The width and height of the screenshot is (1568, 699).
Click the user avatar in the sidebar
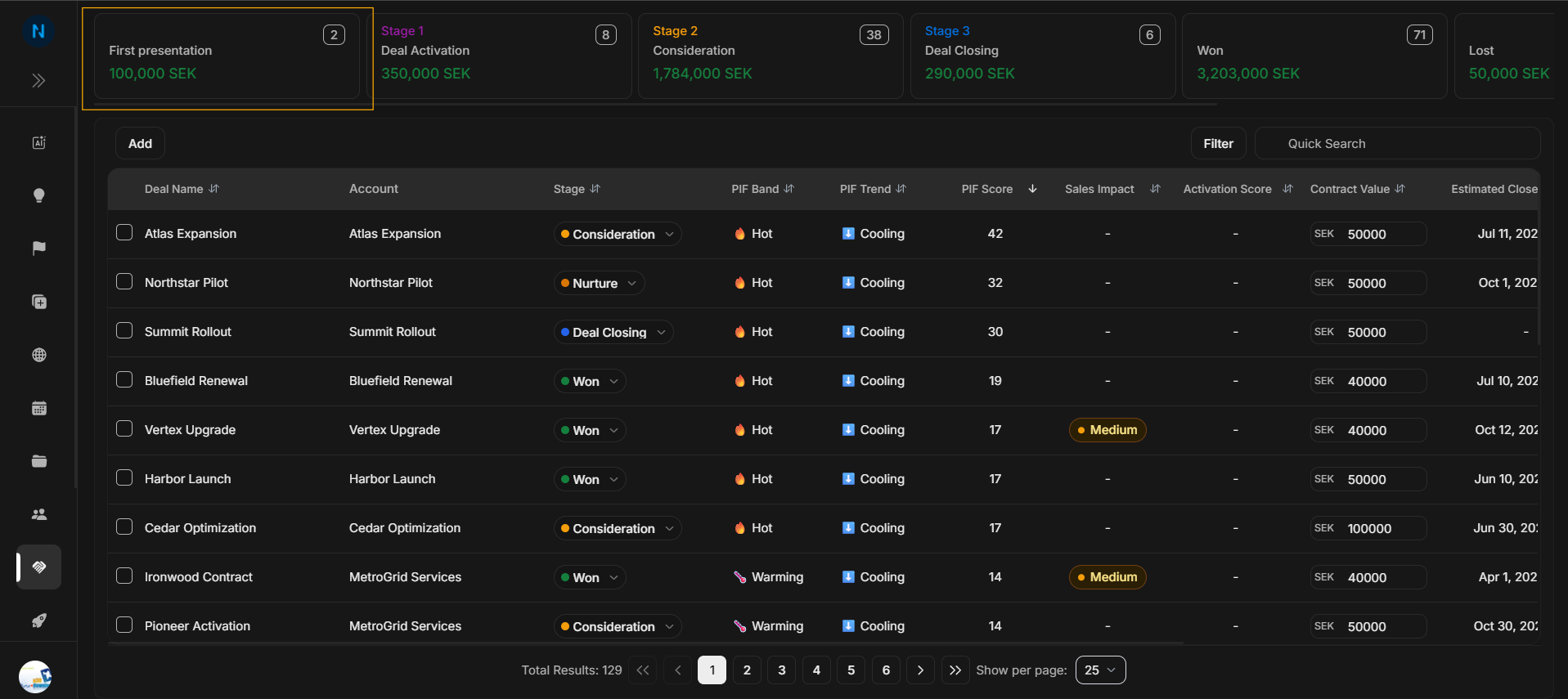pos(35,677)
